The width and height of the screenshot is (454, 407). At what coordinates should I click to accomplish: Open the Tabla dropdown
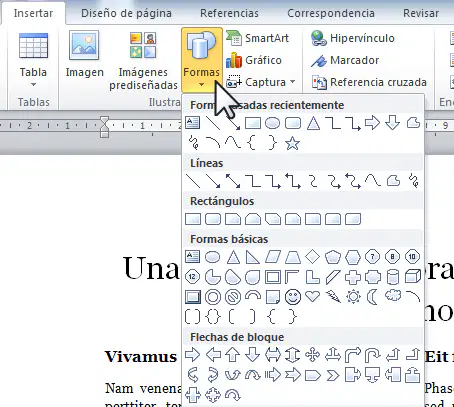click(33, 61)
